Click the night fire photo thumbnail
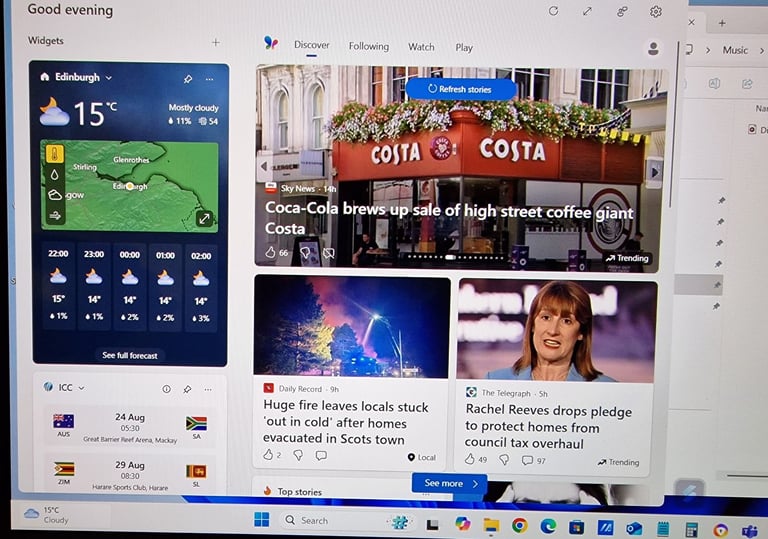Screen dimensions: 768x539 [x=352, y=327]
